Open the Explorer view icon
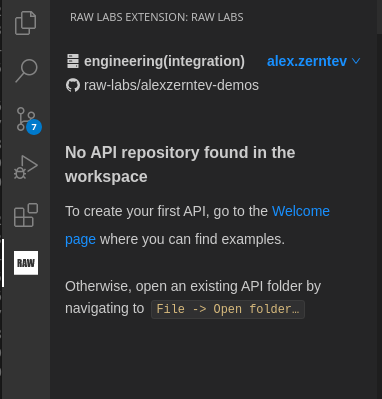 pos(26,23)
